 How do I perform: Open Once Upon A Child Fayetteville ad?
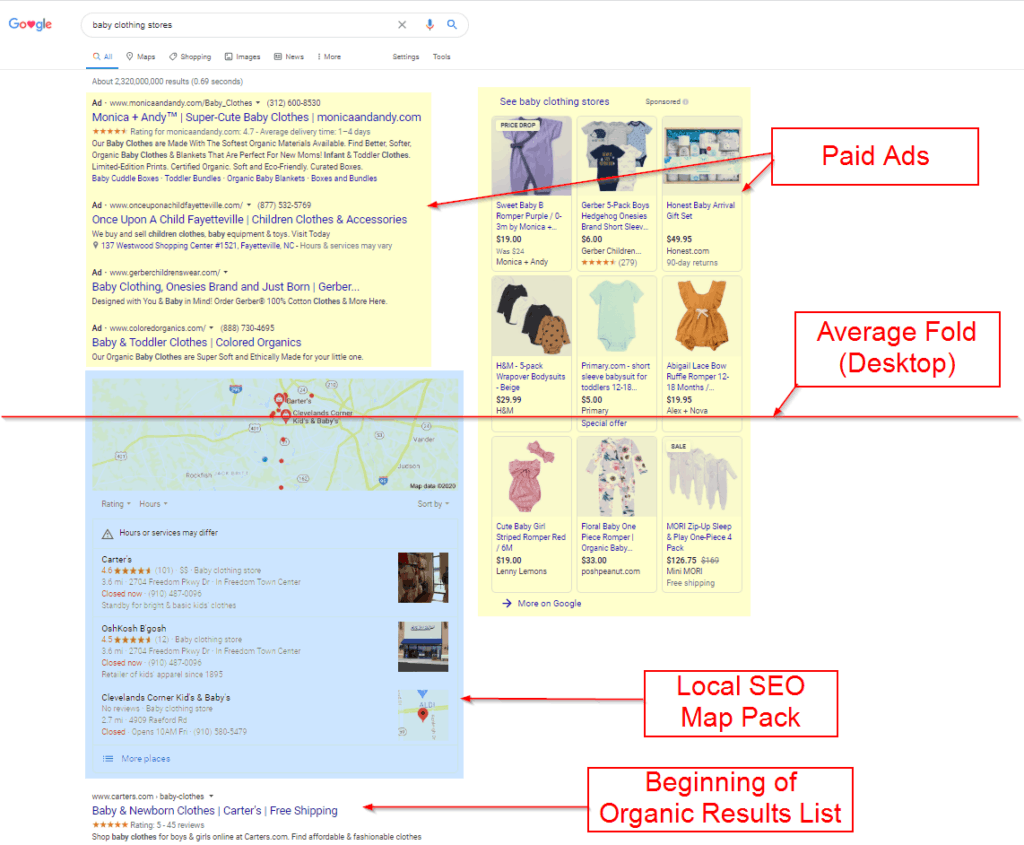[x=249, y=219]
